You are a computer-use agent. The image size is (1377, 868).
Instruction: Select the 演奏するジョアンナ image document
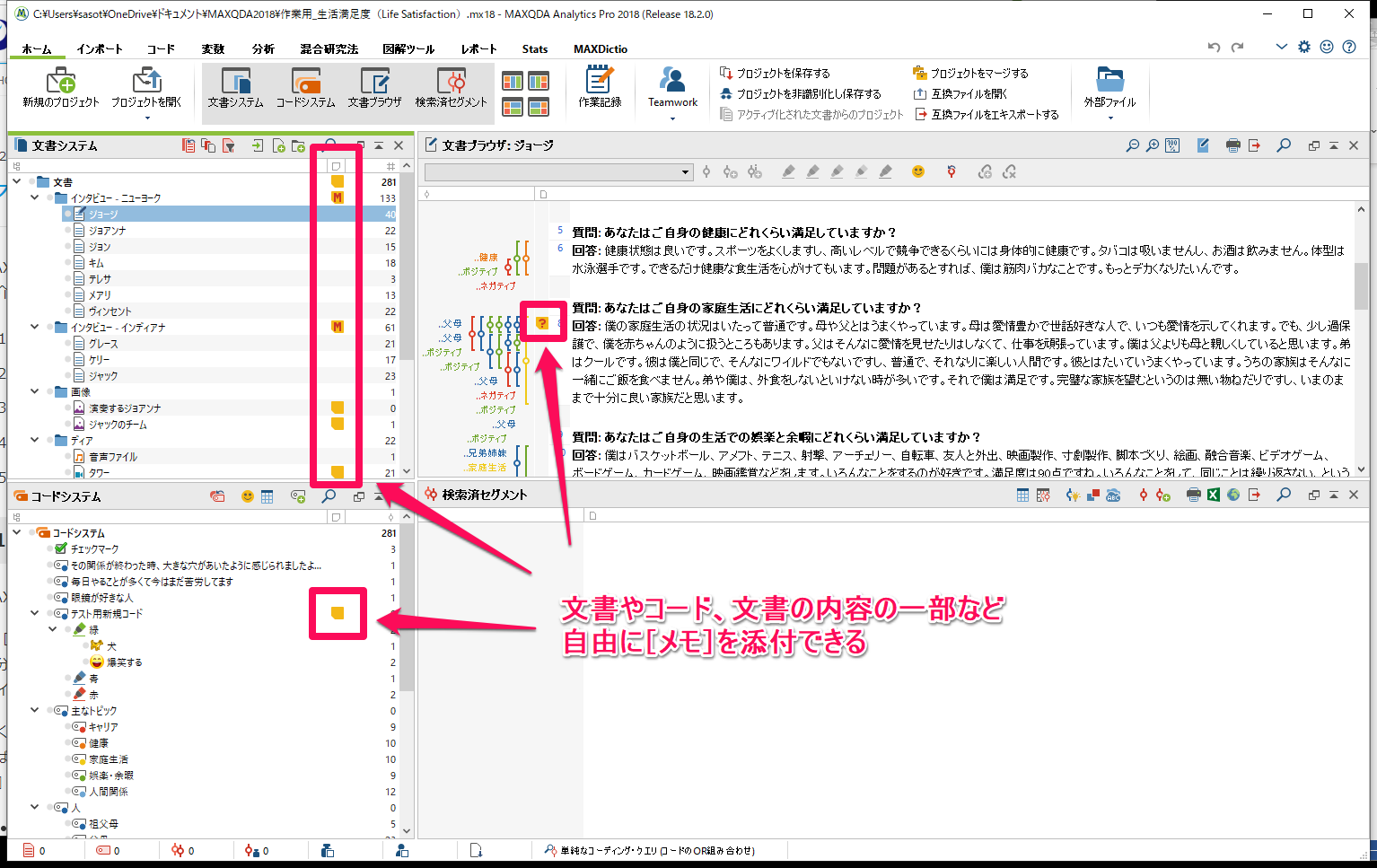125,408
